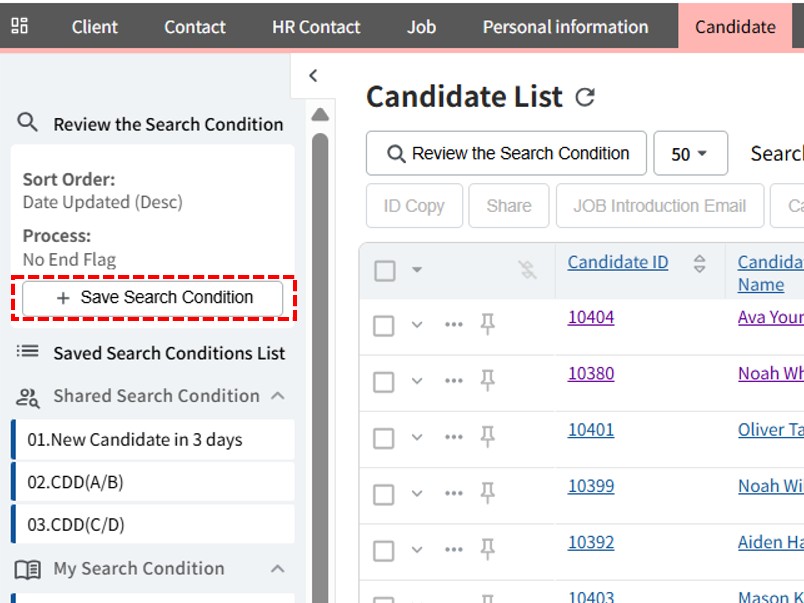Collapse the Shared Search Condition section
The height and width of the screenshot is (603, 804).
(278, 396)
